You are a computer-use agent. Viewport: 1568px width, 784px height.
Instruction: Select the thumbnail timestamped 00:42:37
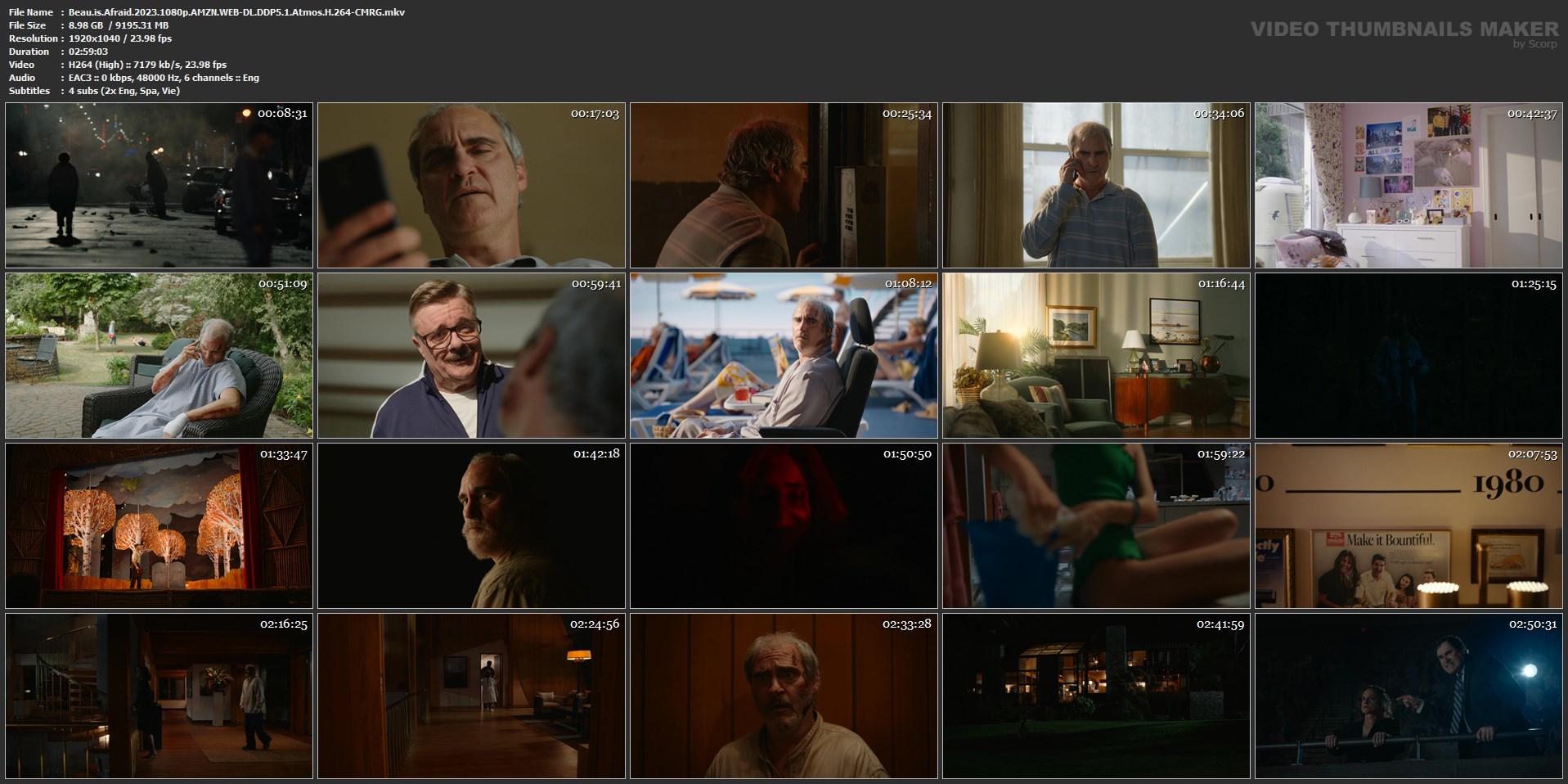1409,185
